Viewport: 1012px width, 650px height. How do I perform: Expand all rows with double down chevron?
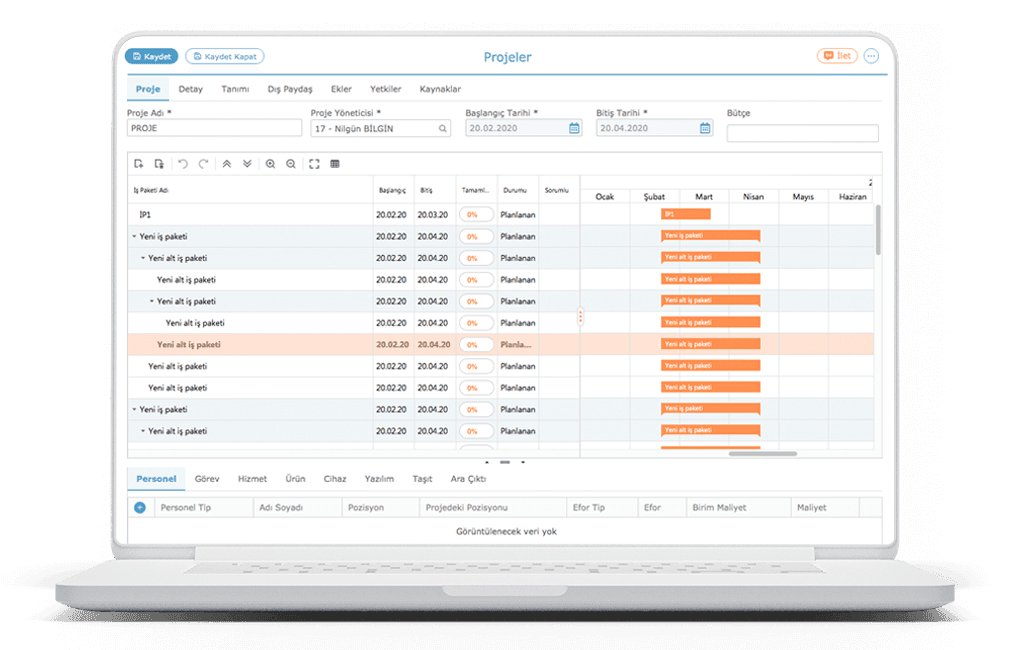click(247, 164)
